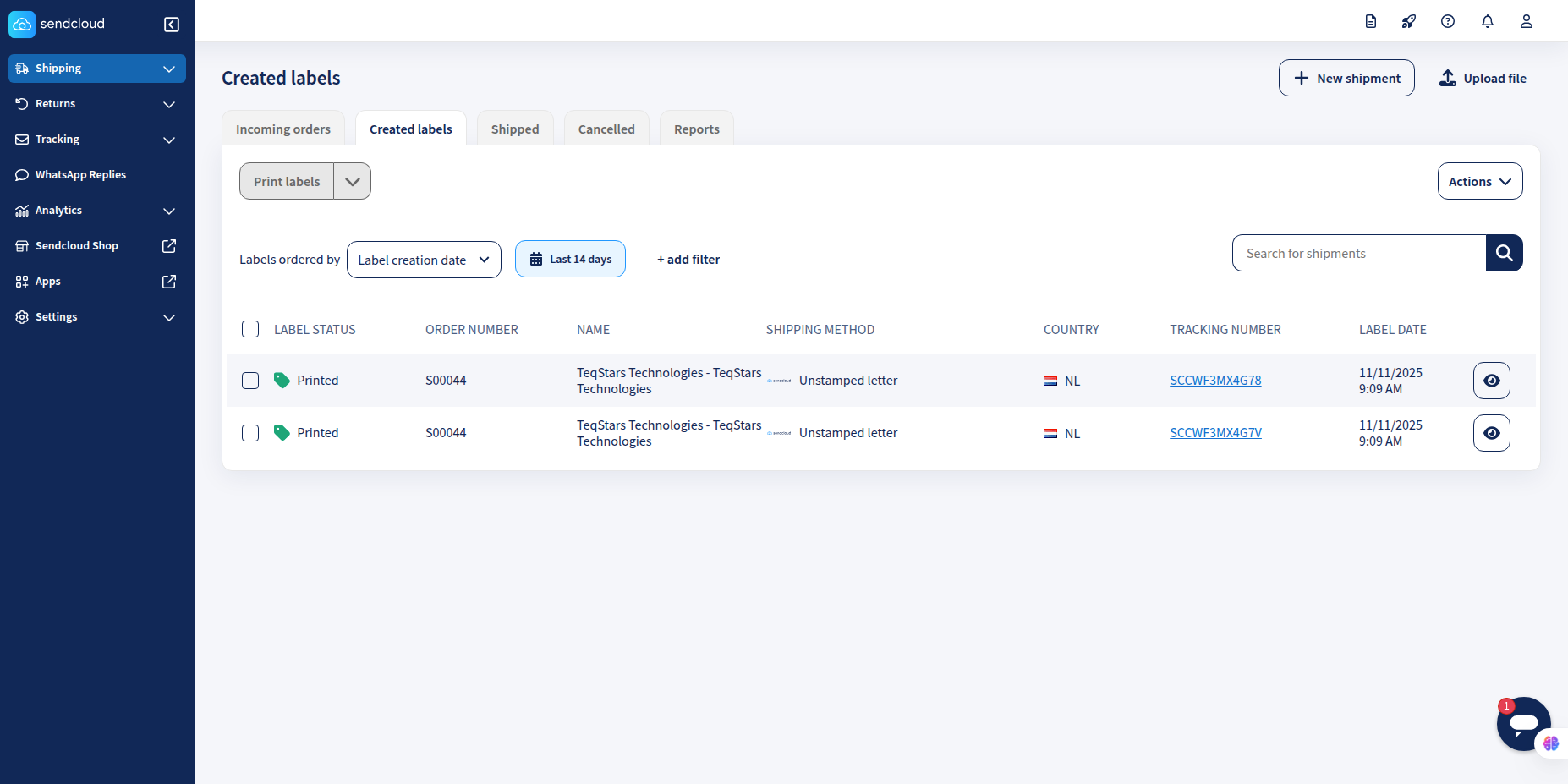Collapse the sidebar with the toggle icon
The image size is (1568, 784).
tap(172, 25)
